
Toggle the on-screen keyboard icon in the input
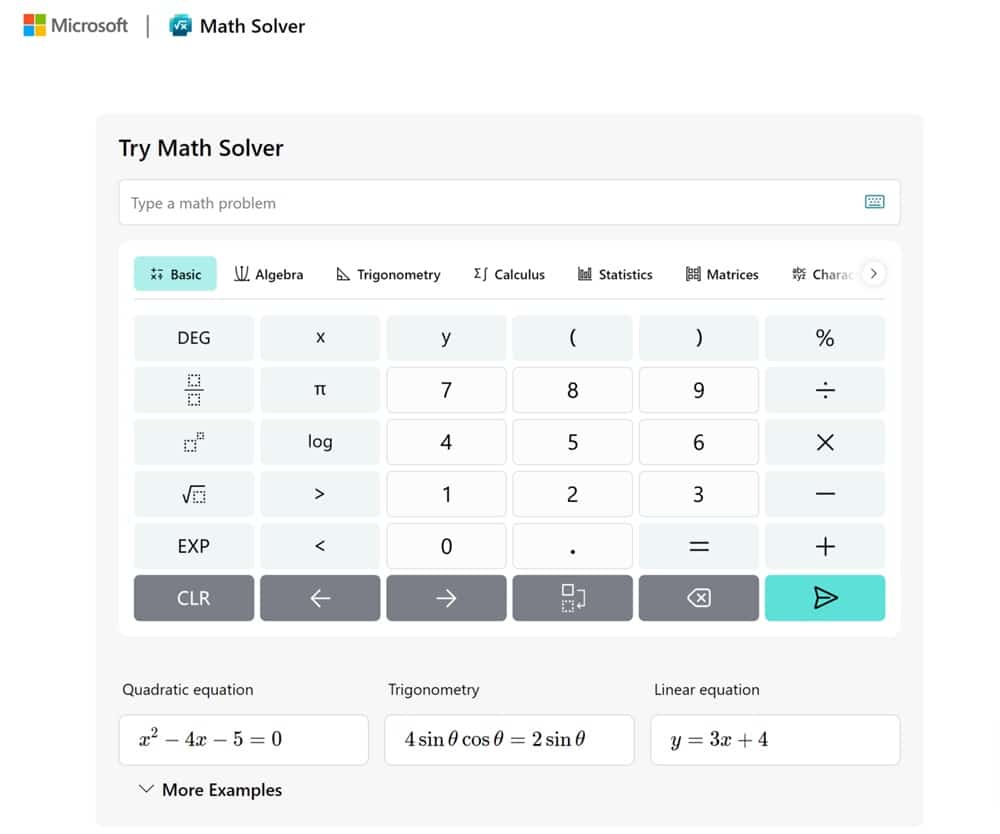point(874,202)
